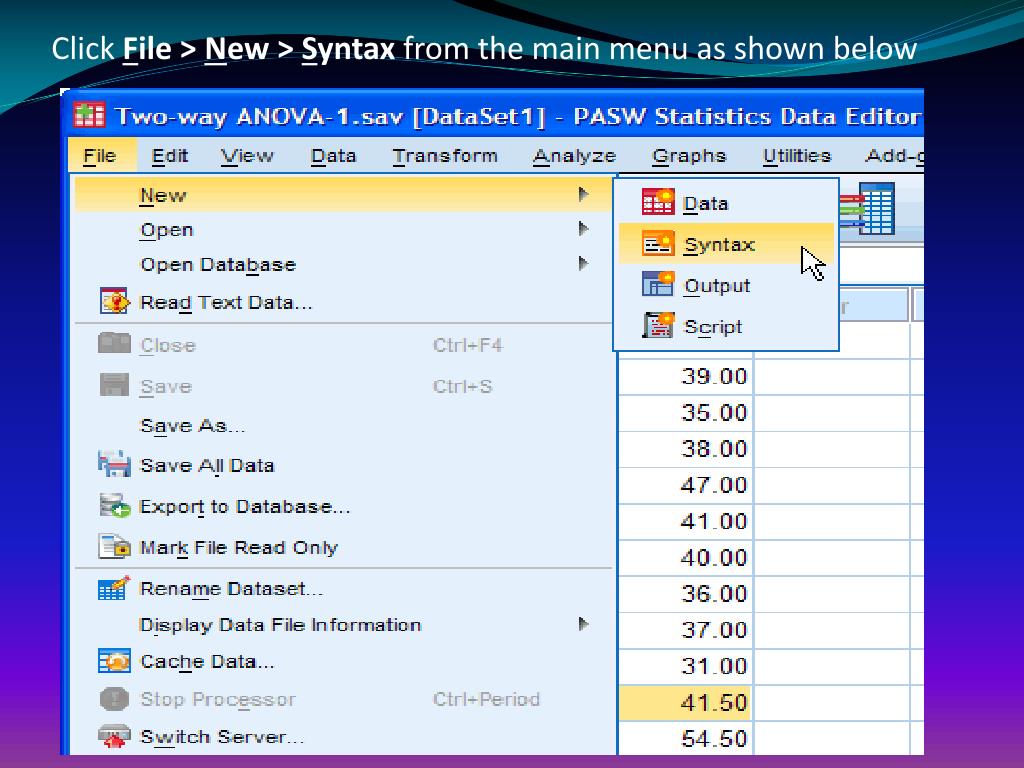The image size is (1024, 768).
Task: Click the Rename Dataset icon
Action: tap(114, 588)
